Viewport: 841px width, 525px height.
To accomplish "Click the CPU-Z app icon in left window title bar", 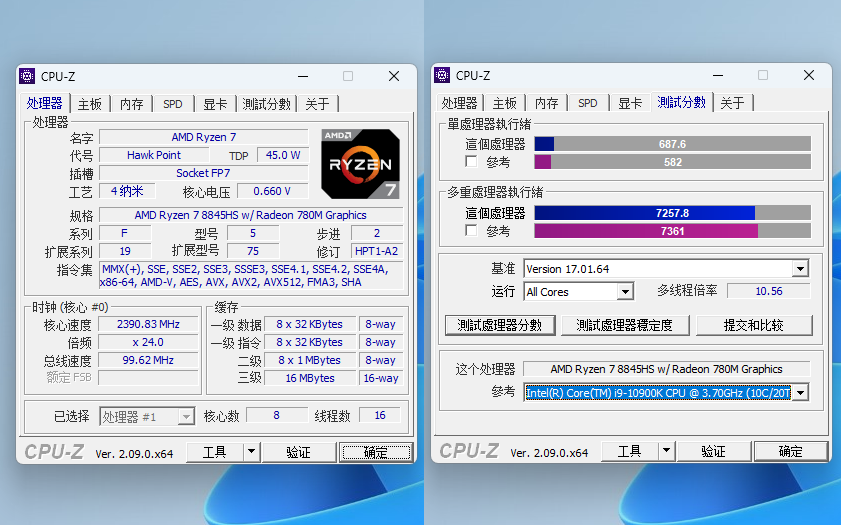I will 27,76.
